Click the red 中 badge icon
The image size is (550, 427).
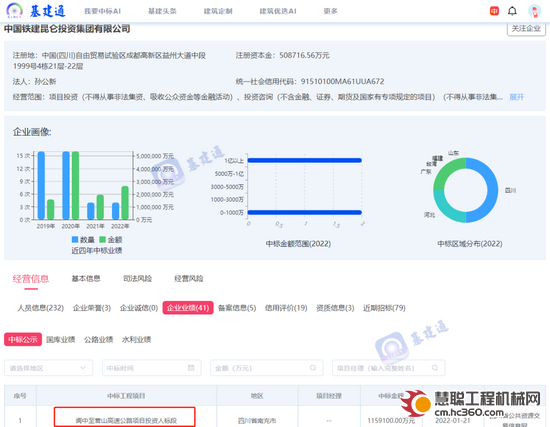pos(494,11)
